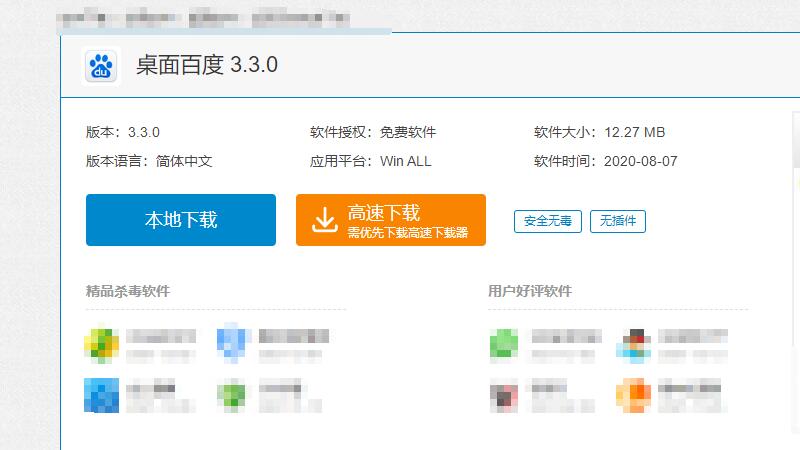Open the gray-red icon under 用户好评软件
This screenshot has height=450, width=800.
[x=505, y=396]
